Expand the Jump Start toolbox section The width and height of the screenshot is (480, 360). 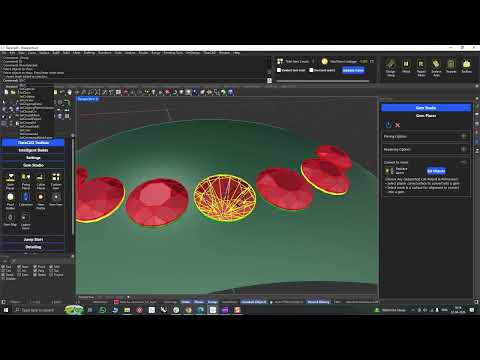33,240
